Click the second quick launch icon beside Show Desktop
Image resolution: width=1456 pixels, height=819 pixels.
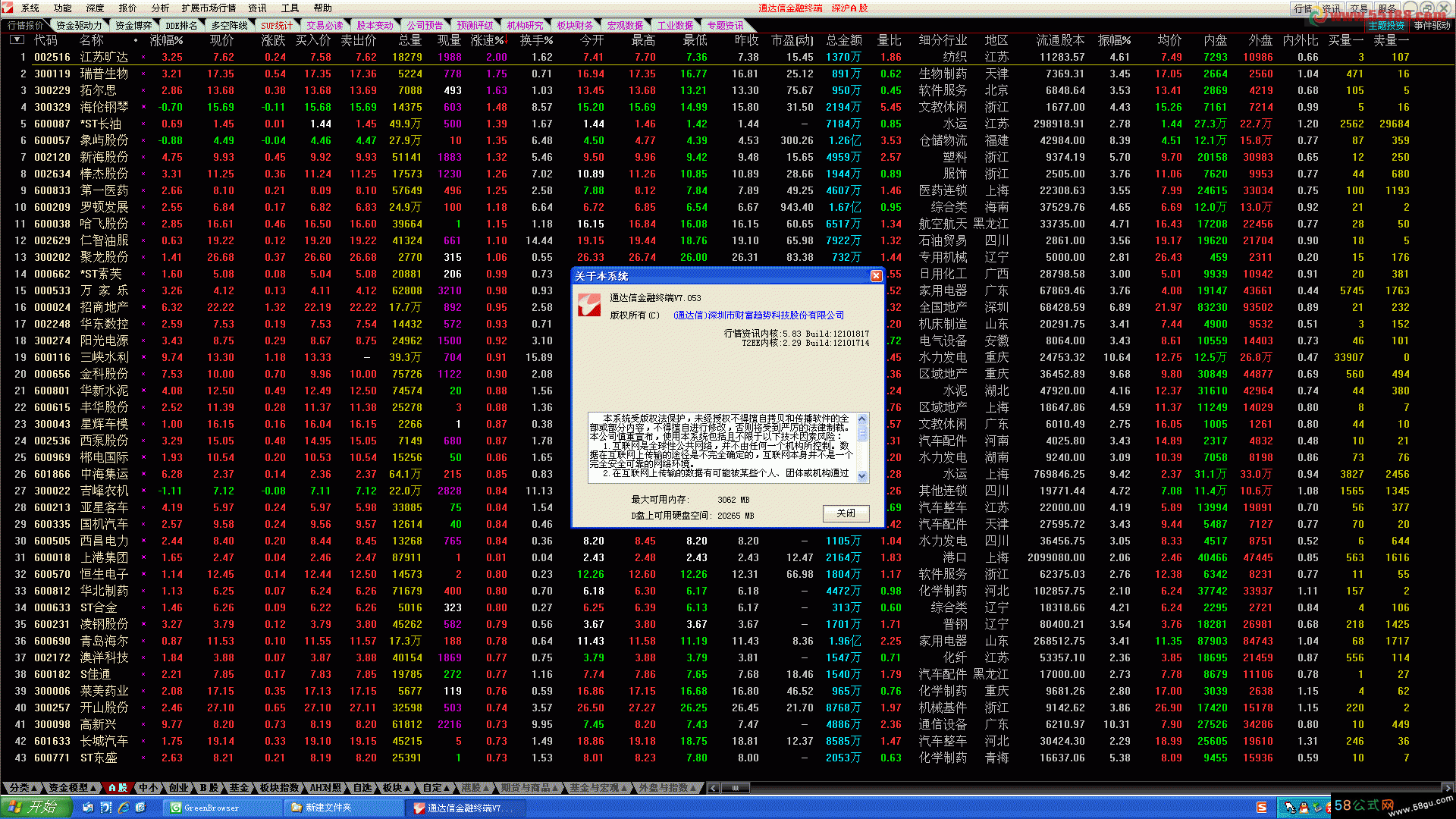106,808
